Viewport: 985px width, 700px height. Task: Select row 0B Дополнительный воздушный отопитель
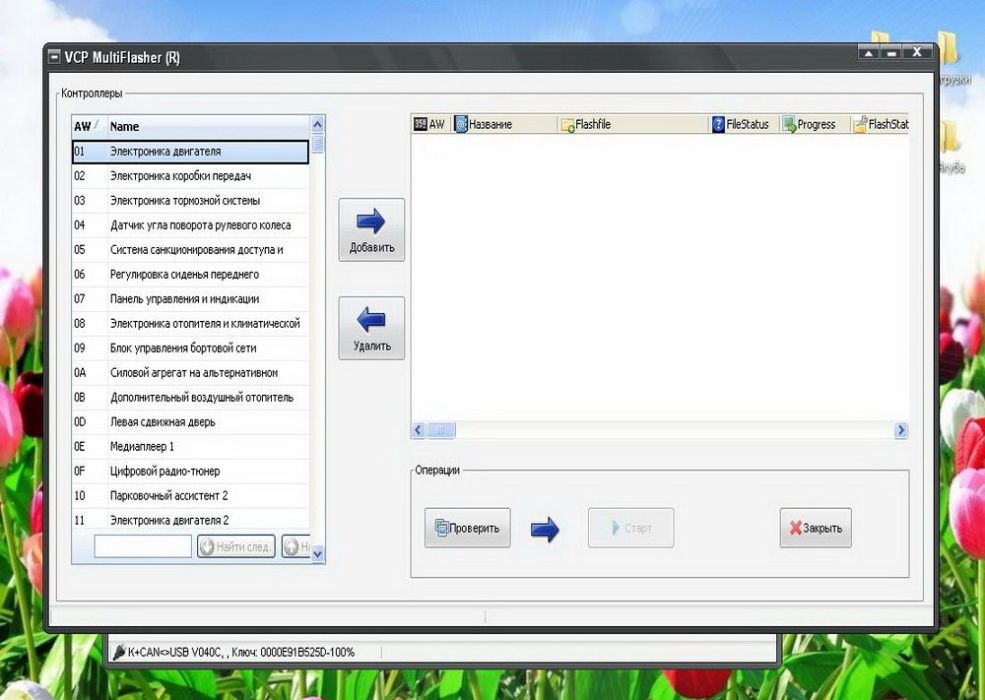pyautogui.click(x=190, y=397)
